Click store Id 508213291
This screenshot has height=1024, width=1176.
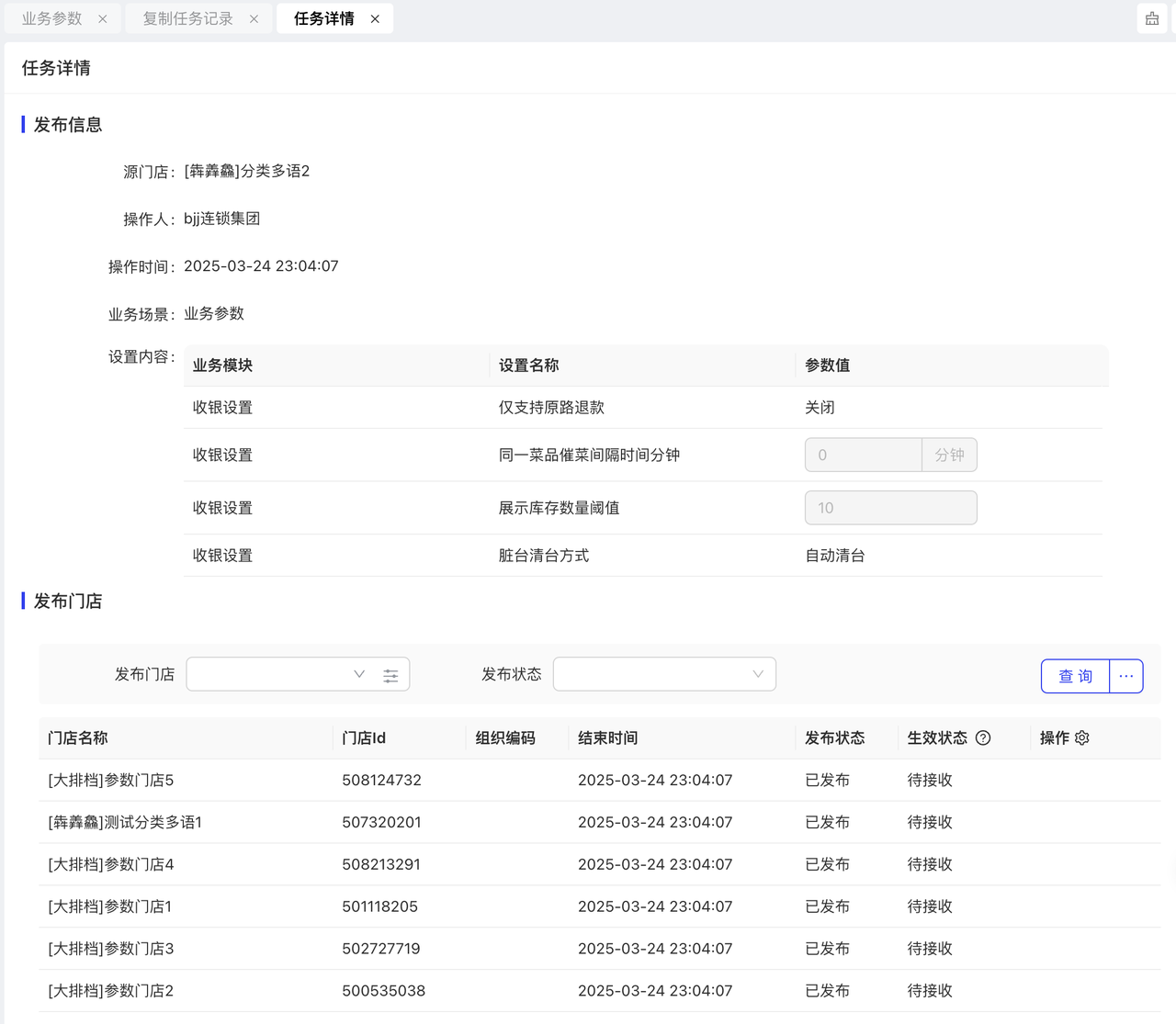click(381, 865)
